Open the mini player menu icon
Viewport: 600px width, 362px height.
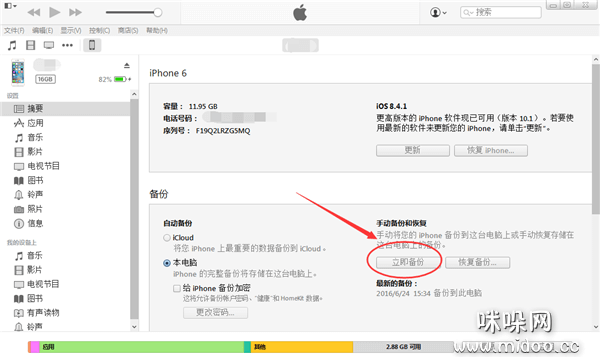pyautogui.click(x=10, y=6)
